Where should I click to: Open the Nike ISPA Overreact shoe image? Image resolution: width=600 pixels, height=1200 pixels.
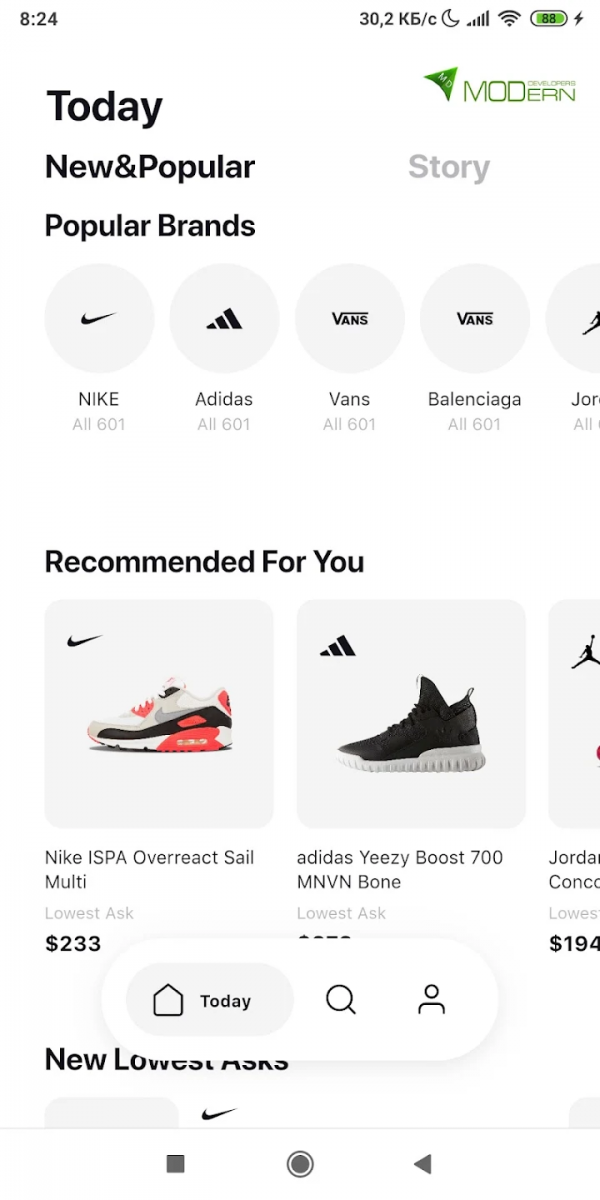(159, 714)
